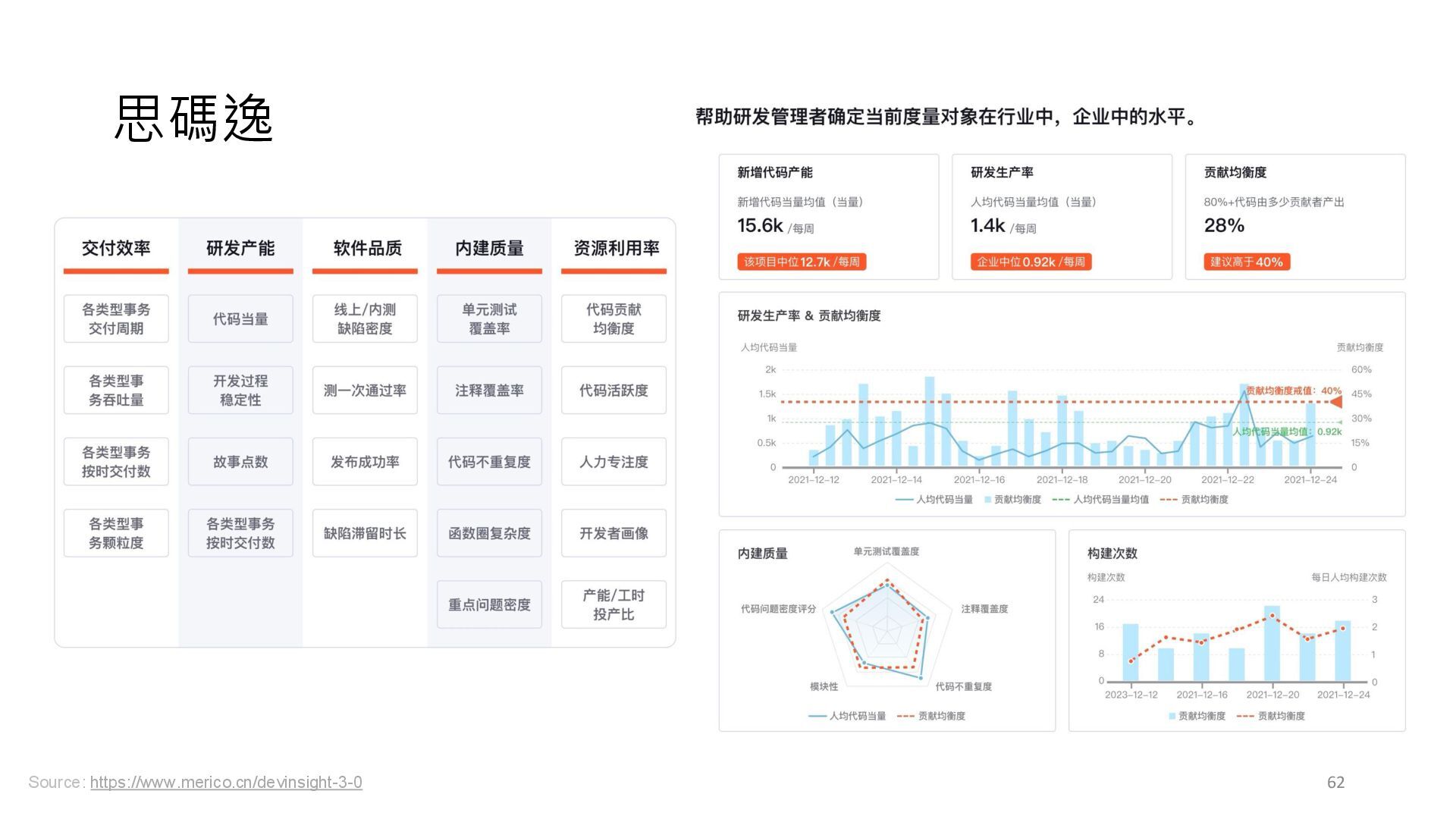Click the 建议高于 40% orange badge
Screen dimensions: 1456x819
(1246, 262)
